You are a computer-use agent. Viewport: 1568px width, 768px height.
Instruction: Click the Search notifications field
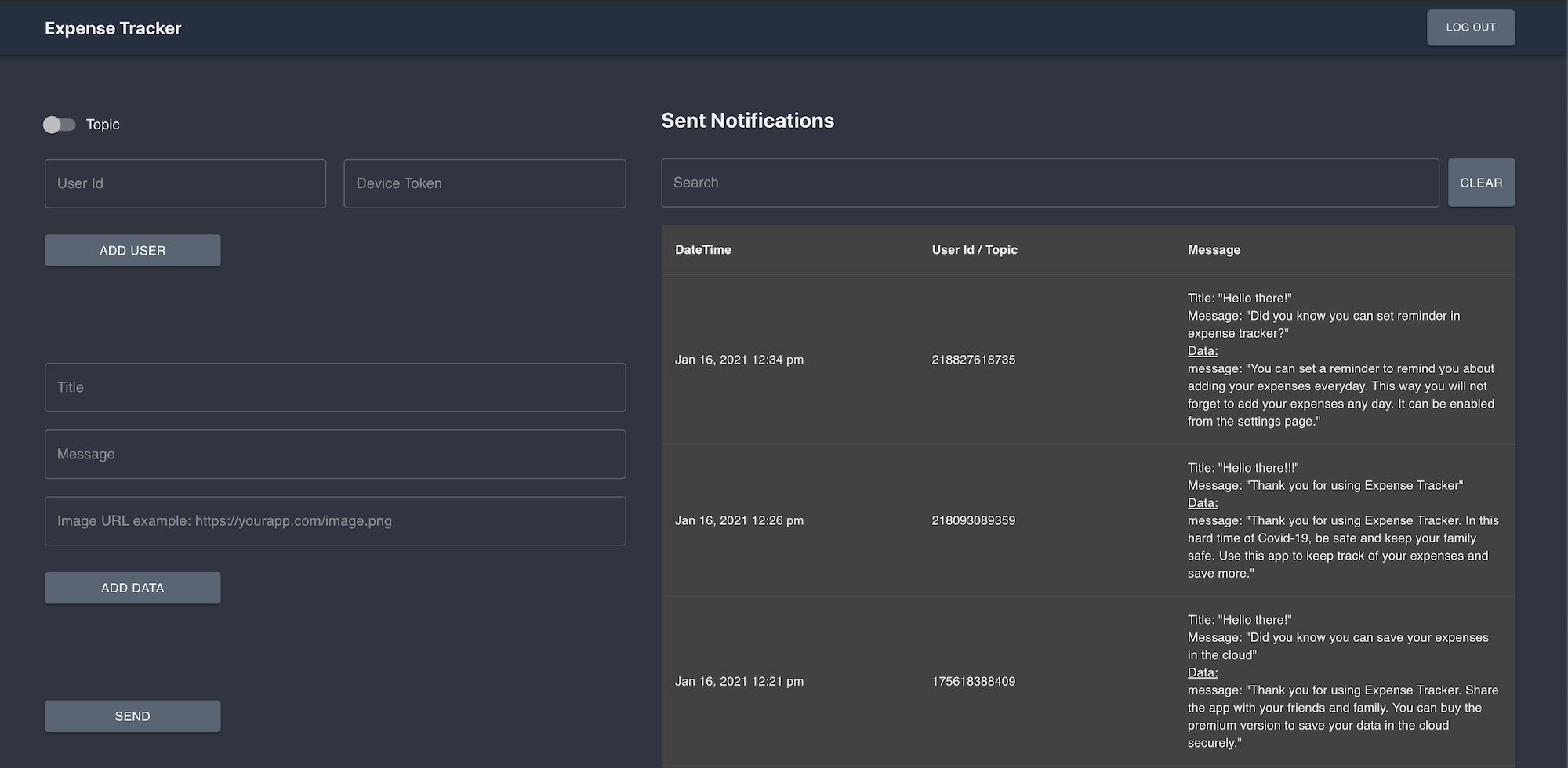(x=1049, y=182)
